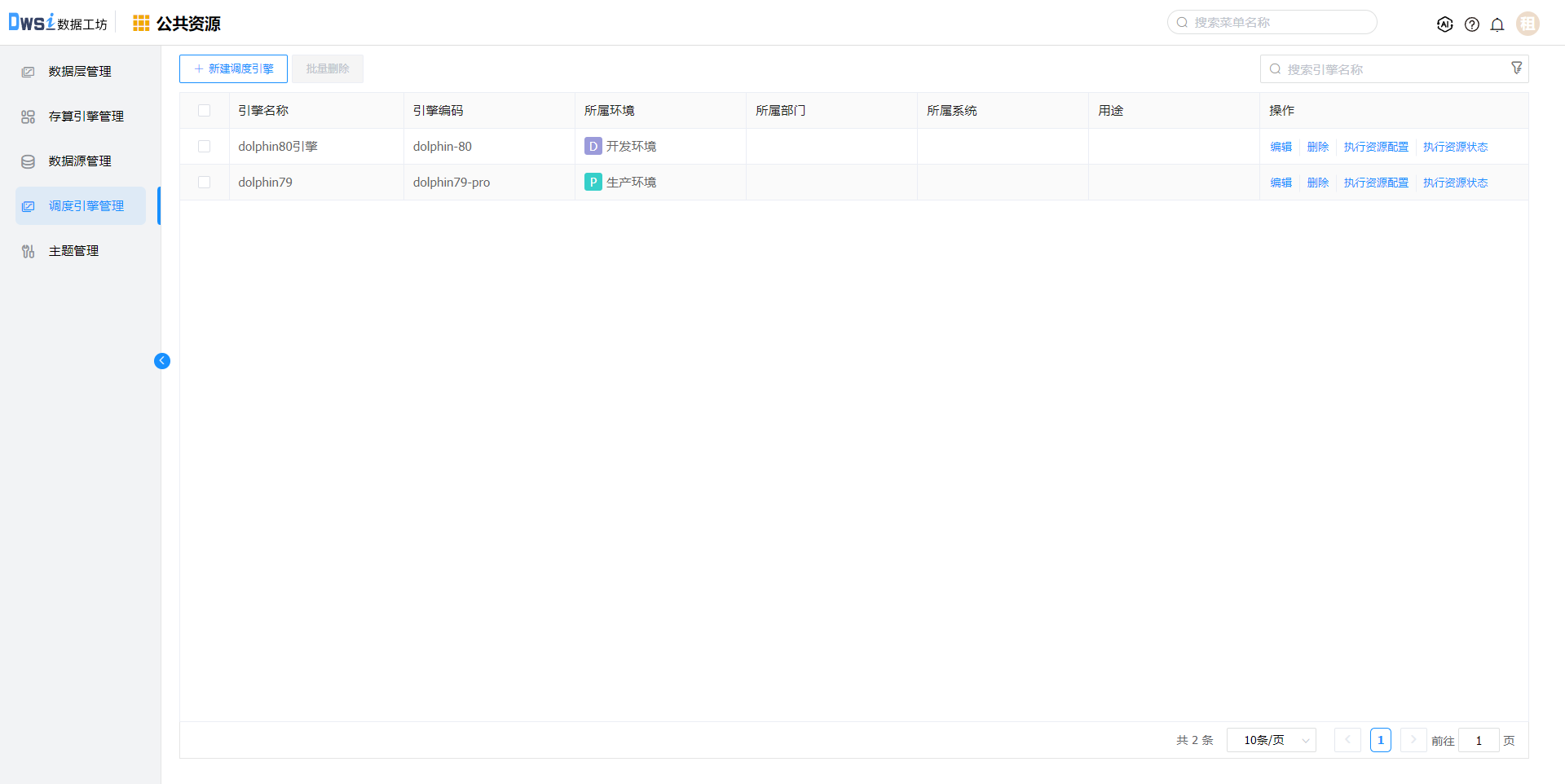
Task: Open the 10条/页 page size dropdown
Action: pyautogui.click(x=1271, y=740)
